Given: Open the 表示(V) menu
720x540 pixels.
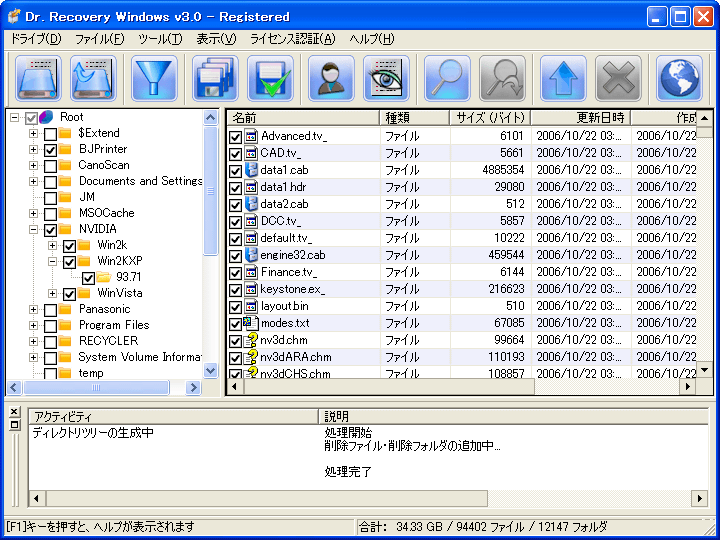Looking at the screenshot, I should (216, 39).
